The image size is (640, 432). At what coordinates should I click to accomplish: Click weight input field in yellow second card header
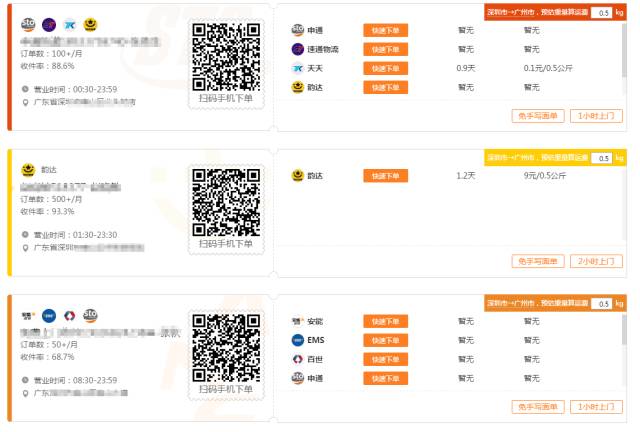click(x=602, y=158)
